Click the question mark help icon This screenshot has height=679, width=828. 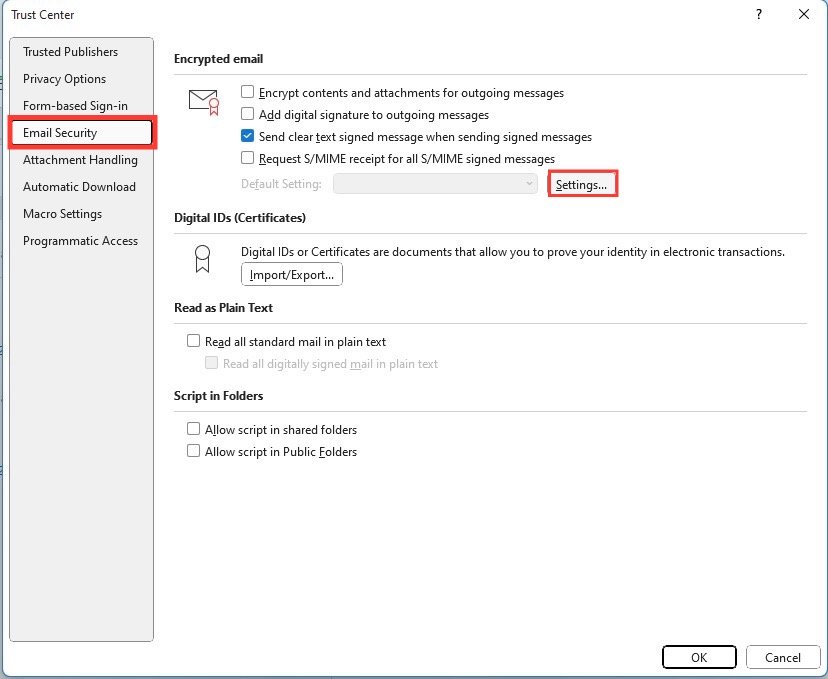[x=759, y=14]
